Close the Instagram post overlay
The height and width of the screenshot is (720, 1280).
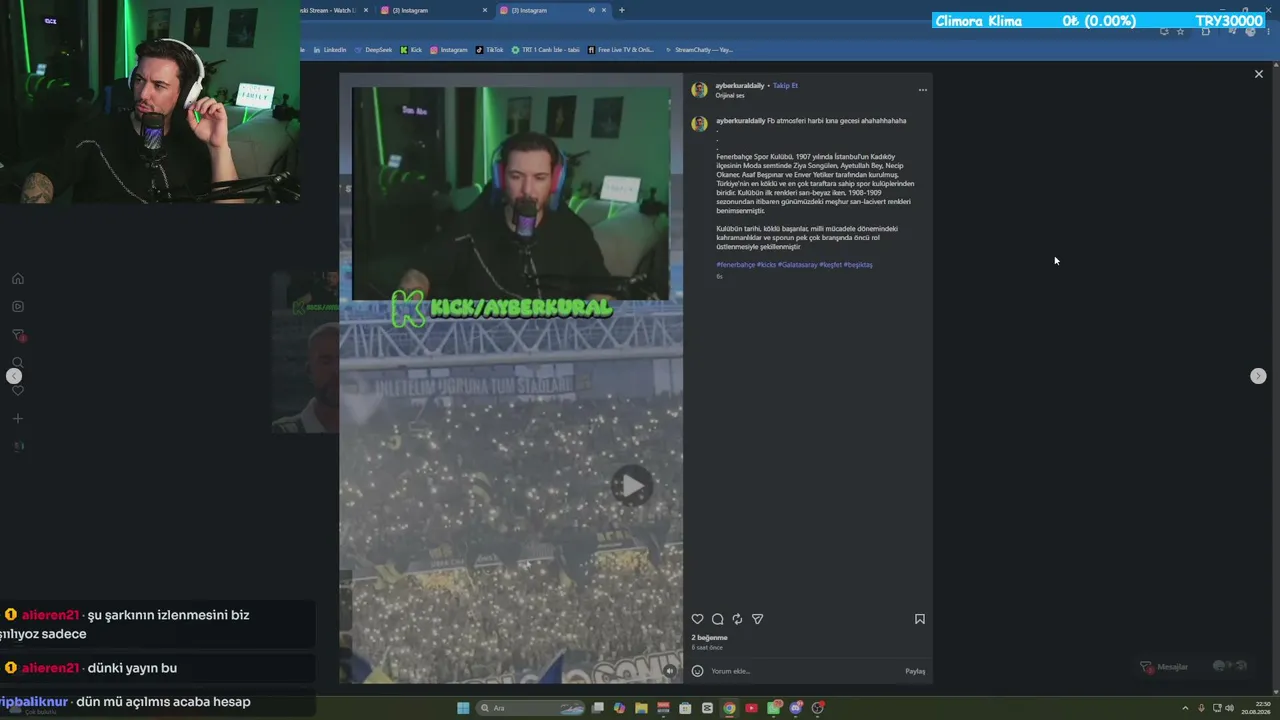[x=1259, y=74]
